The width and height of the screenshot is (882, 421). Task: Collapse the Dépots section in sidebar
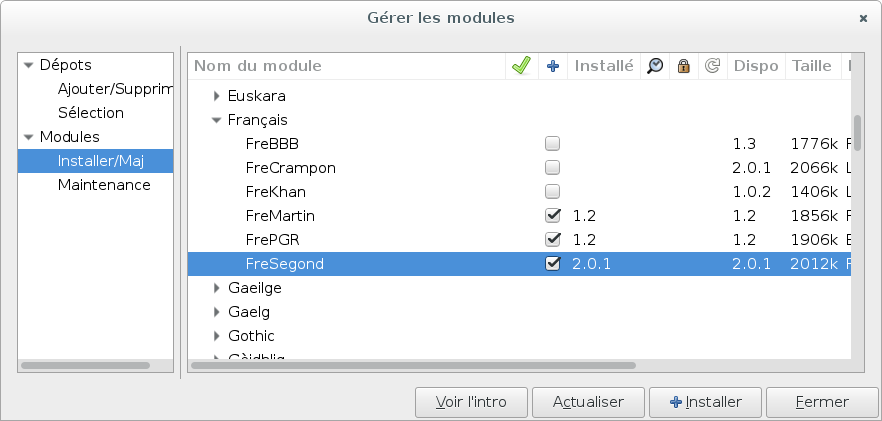click(29, 65)
